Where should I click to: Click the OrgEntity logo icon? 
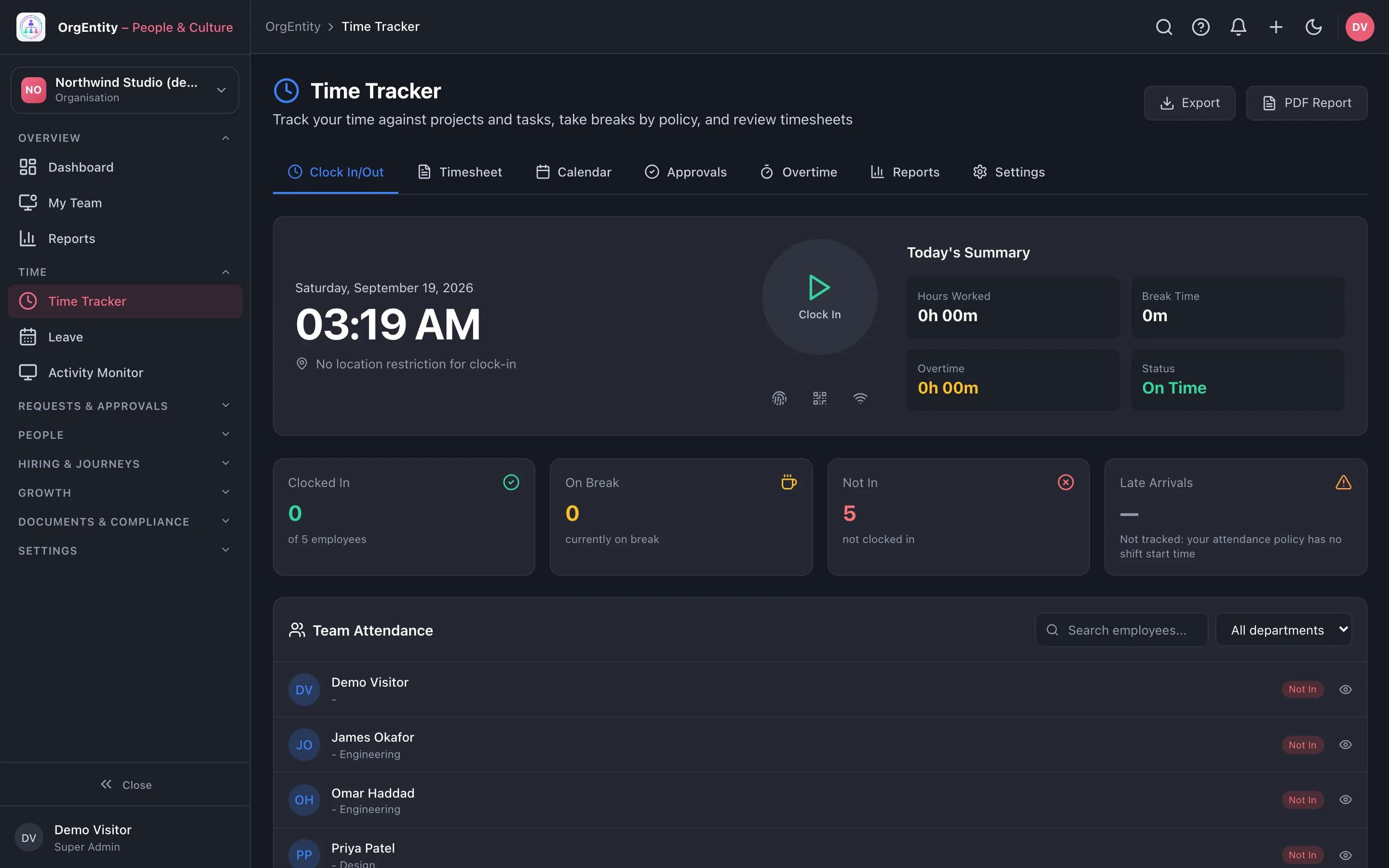coord(31,27)
